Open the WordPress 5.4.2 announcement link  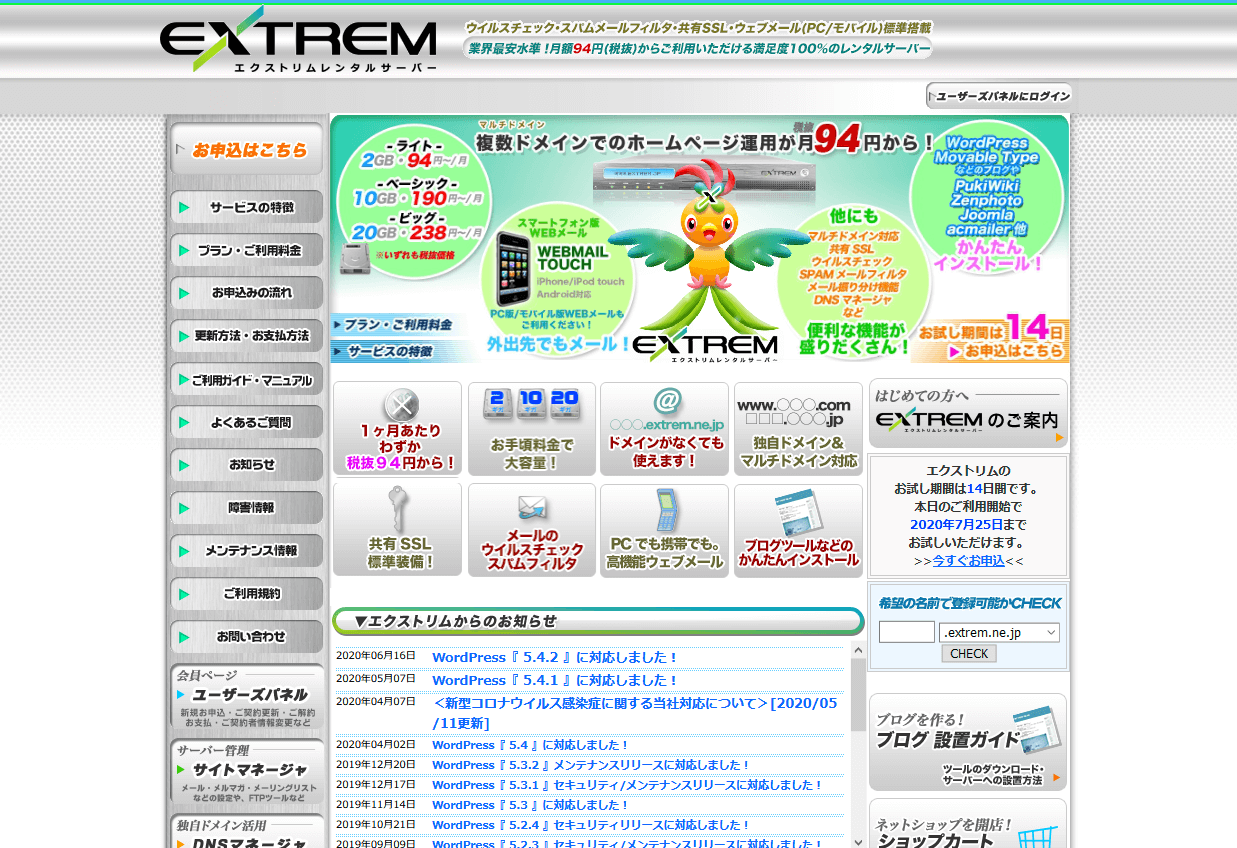tap(555, 657)
